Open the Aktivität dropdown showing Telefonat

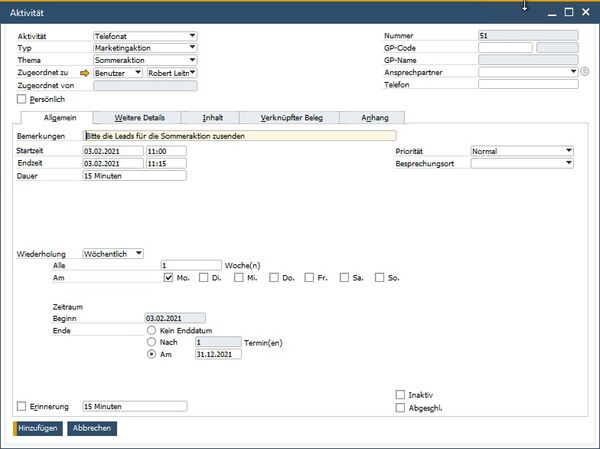[x=145, y=36]
